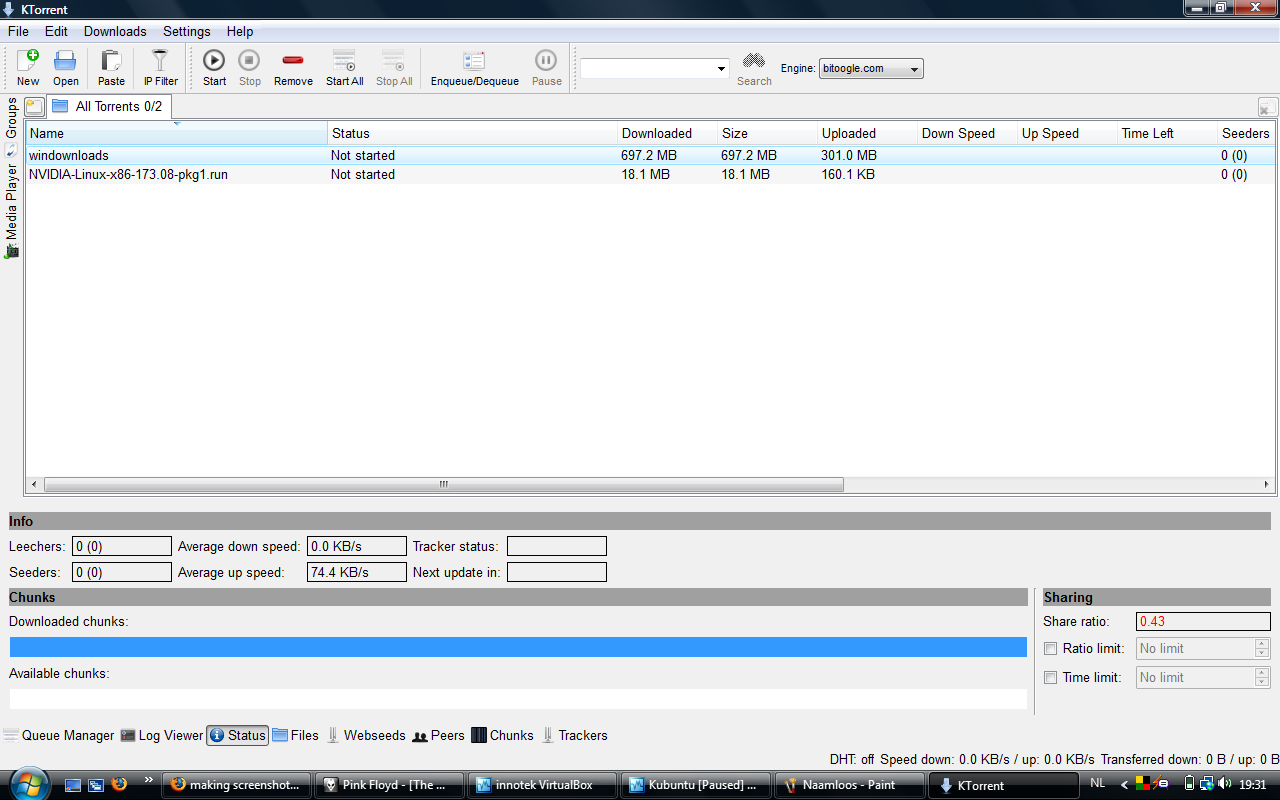Image resolution: width=1280 pixels, height=800 pixels.
Task: Switch to the Status panel tab
Action: [238, 736]
